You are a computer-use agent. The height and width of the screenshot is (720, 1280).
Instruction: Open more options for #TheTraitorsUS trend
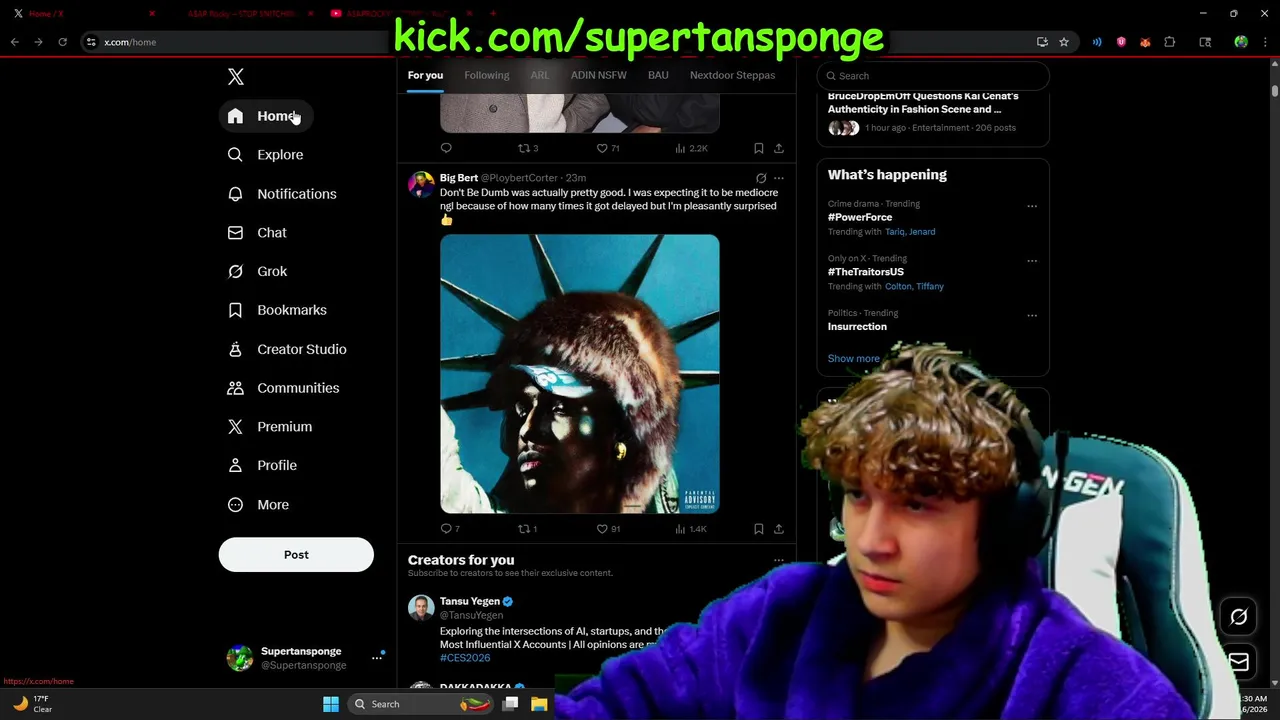1032,261
